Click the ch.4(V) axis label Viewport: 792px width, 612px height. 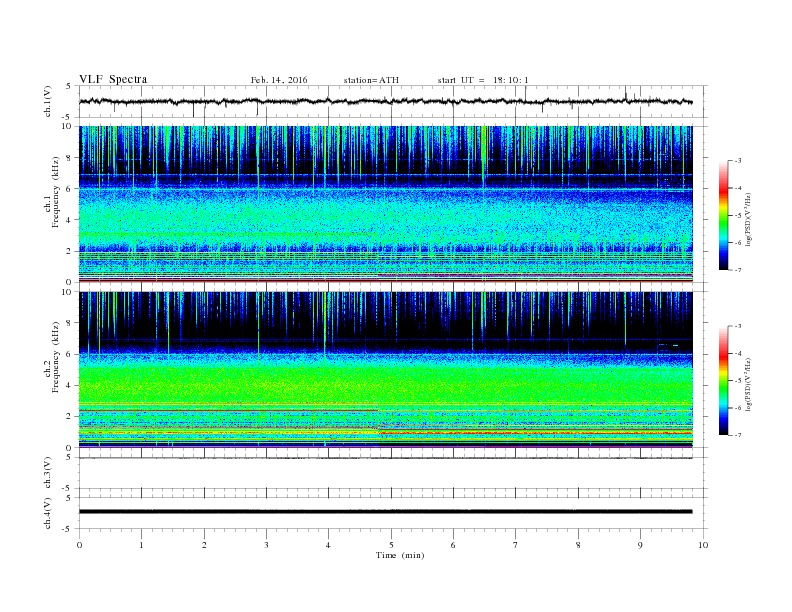pyautogui.click(x=48, y=513)
